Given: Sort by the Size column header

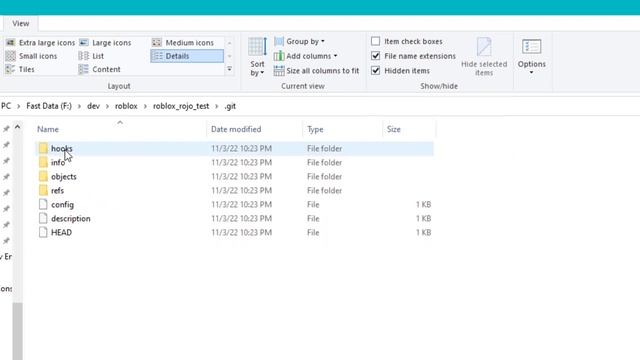Looking at the screenshot, I should pyautogui.click(x=393, y=129).
